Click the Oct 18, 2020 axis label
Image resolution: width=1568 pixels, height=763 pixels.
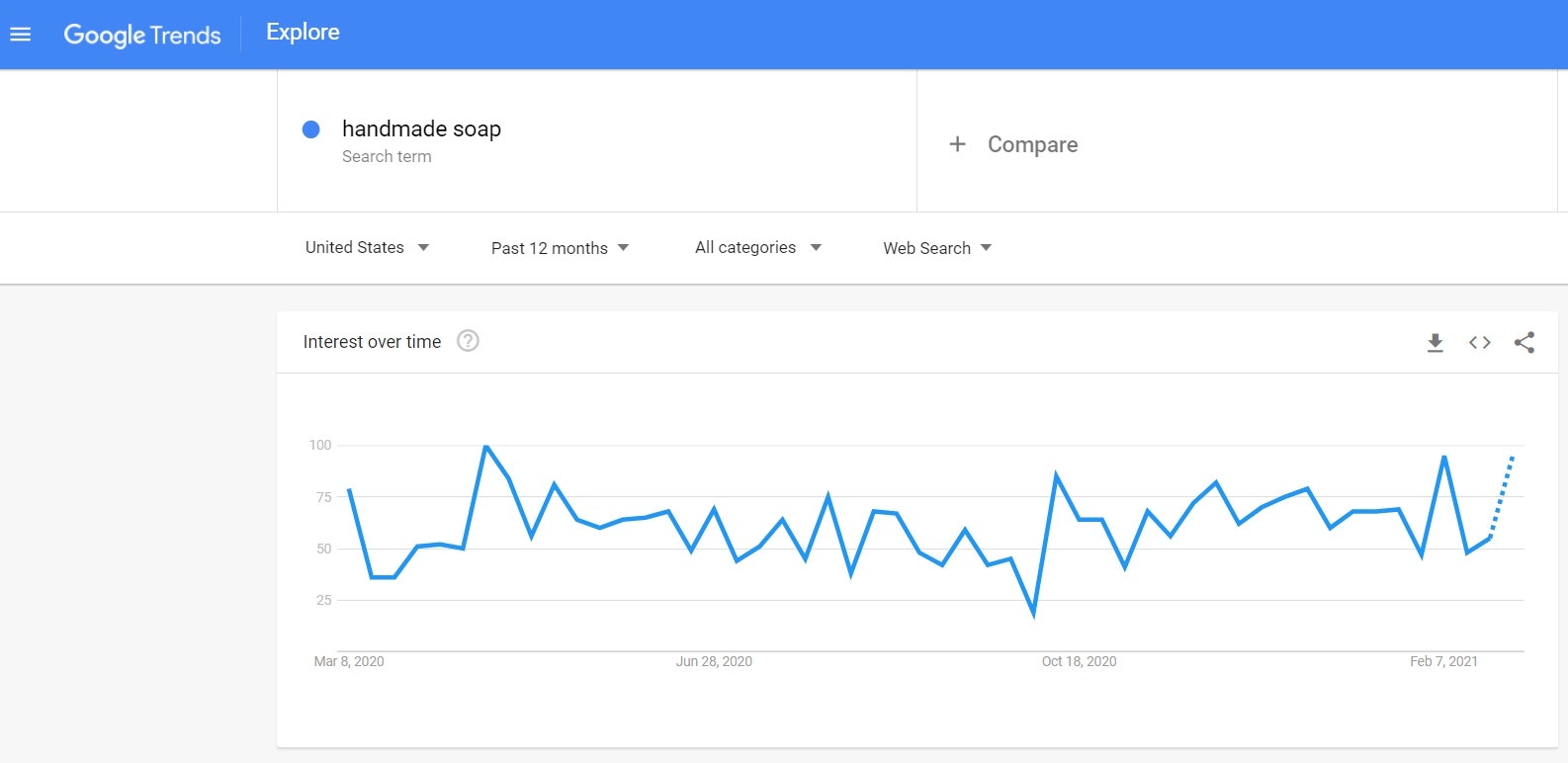click(1079, 661)
